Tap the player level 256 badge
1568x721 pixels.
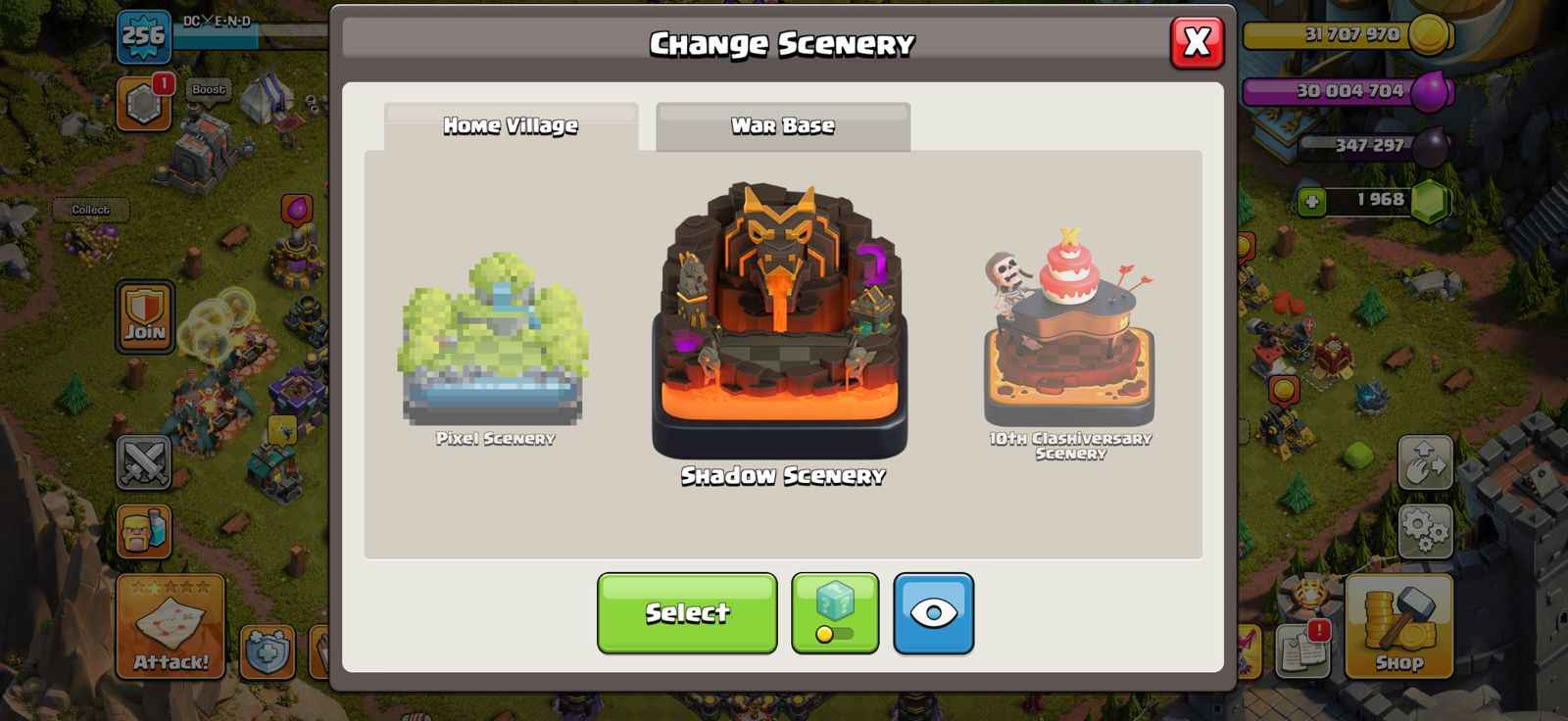[144, 37]
